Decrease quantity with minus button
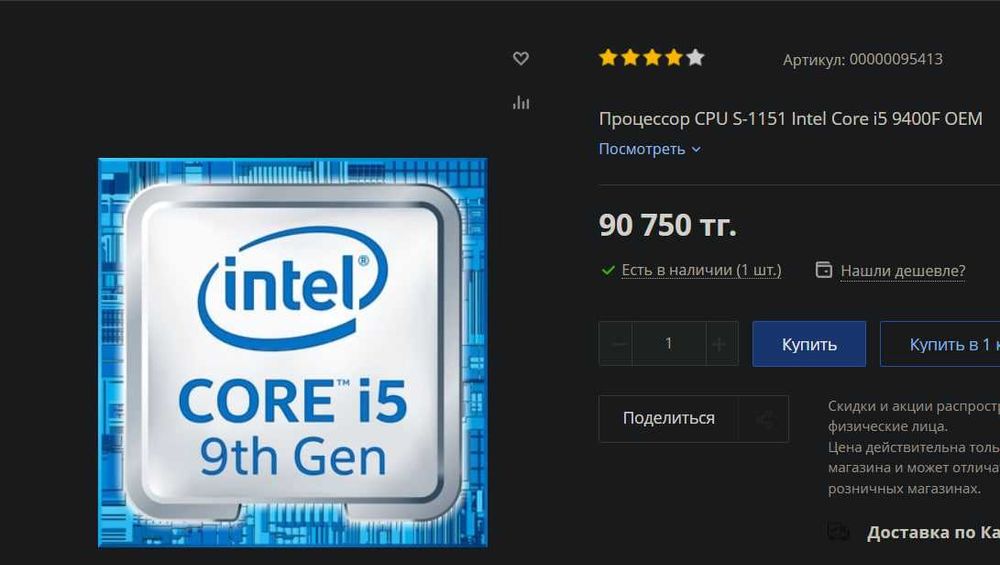This screenshot has height=565, width=1000. [x=616, y=344]
